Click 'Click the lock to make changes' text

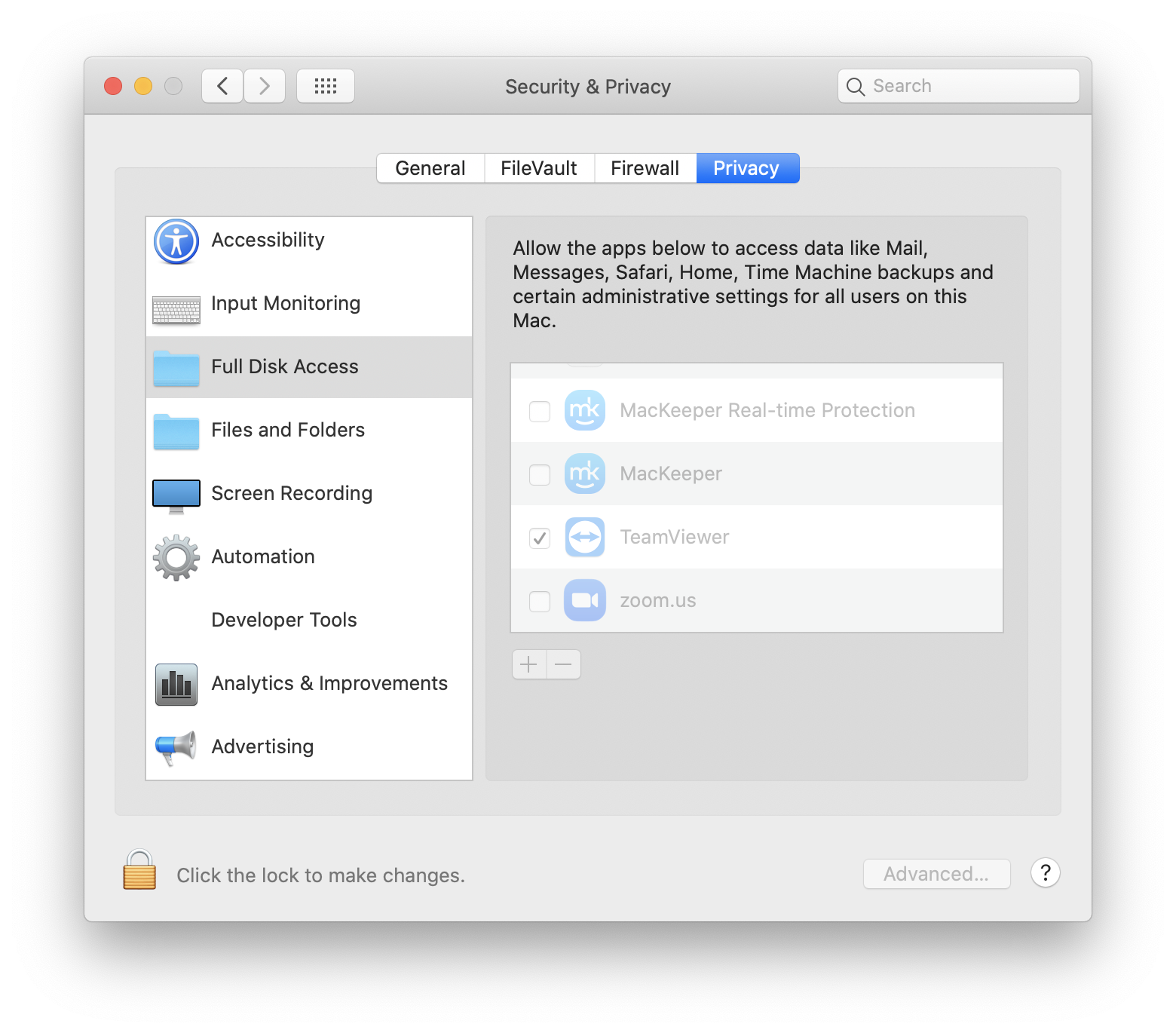point(320,875)
